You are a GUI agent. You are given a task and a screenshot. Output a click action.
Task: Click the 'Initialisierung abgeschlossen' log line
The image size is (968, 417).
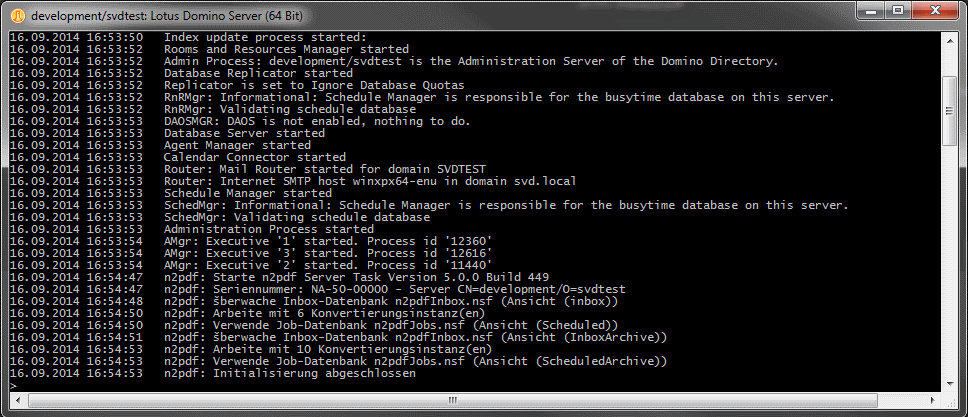coord(290,374)
